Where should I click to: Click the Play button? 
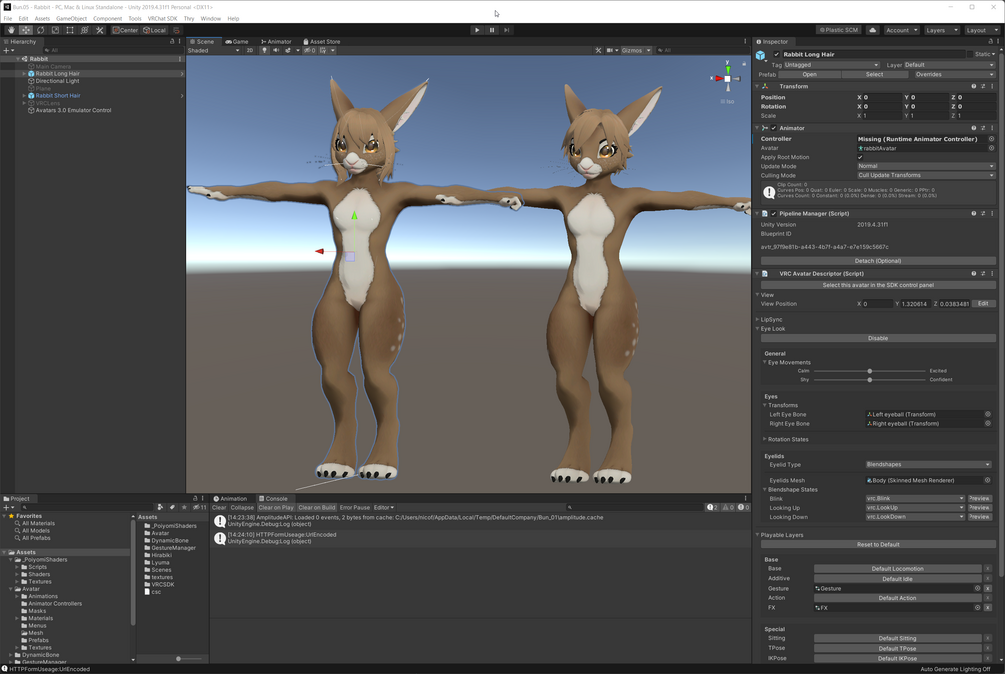[477, 30]
